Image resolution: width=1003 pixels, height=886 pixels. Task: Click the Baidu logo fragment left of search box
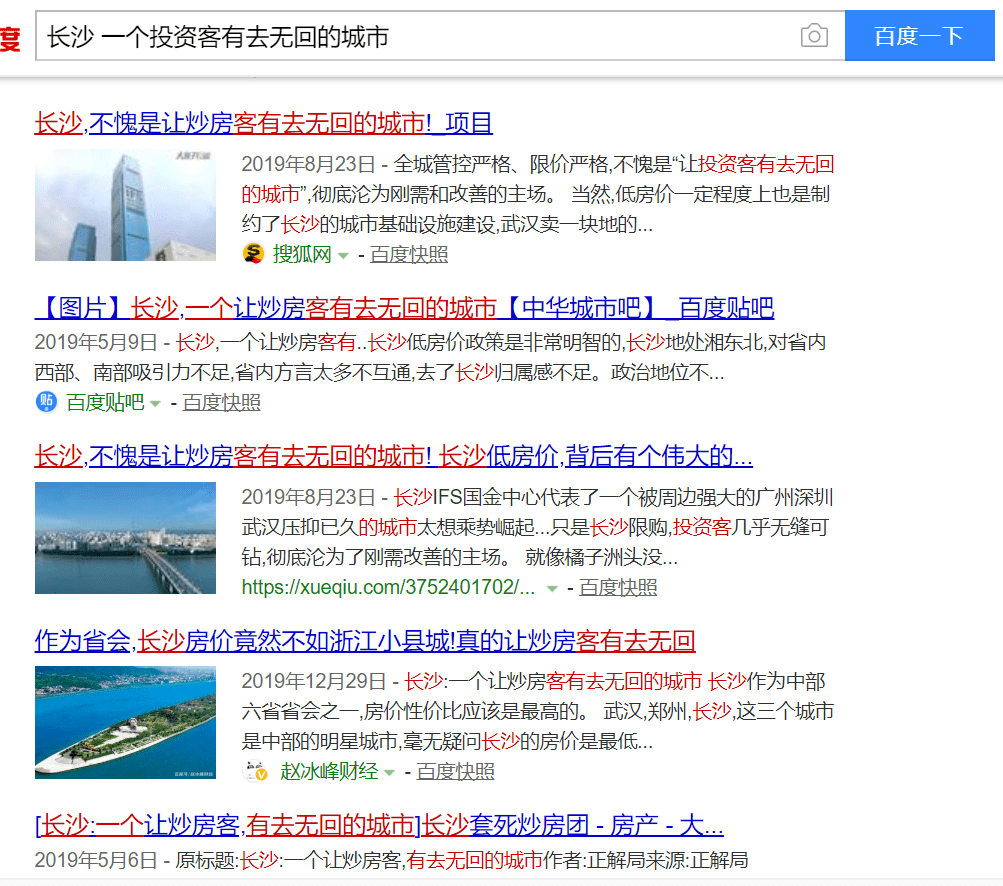click(x=10, y=38)
